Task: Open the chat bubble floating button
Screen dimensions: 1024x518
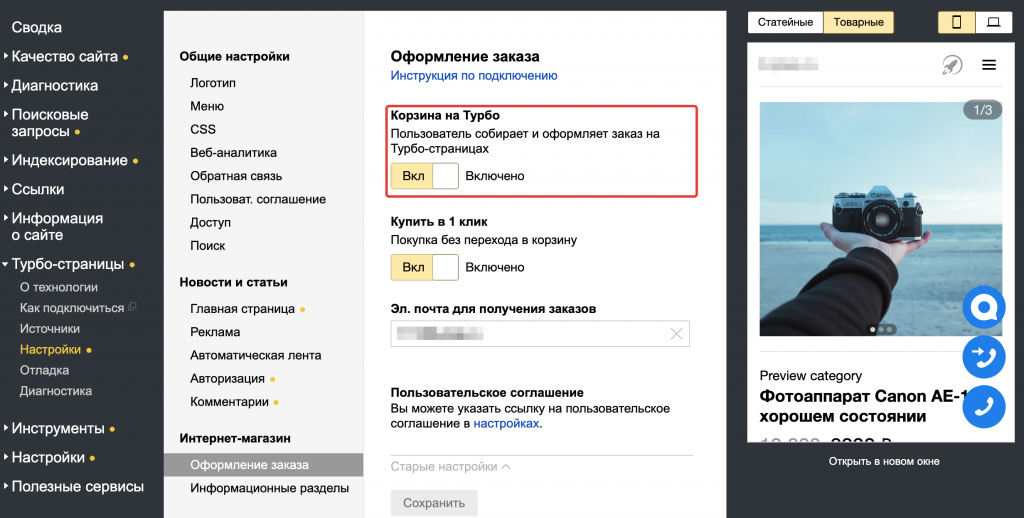Action: [x=983, y=308]
